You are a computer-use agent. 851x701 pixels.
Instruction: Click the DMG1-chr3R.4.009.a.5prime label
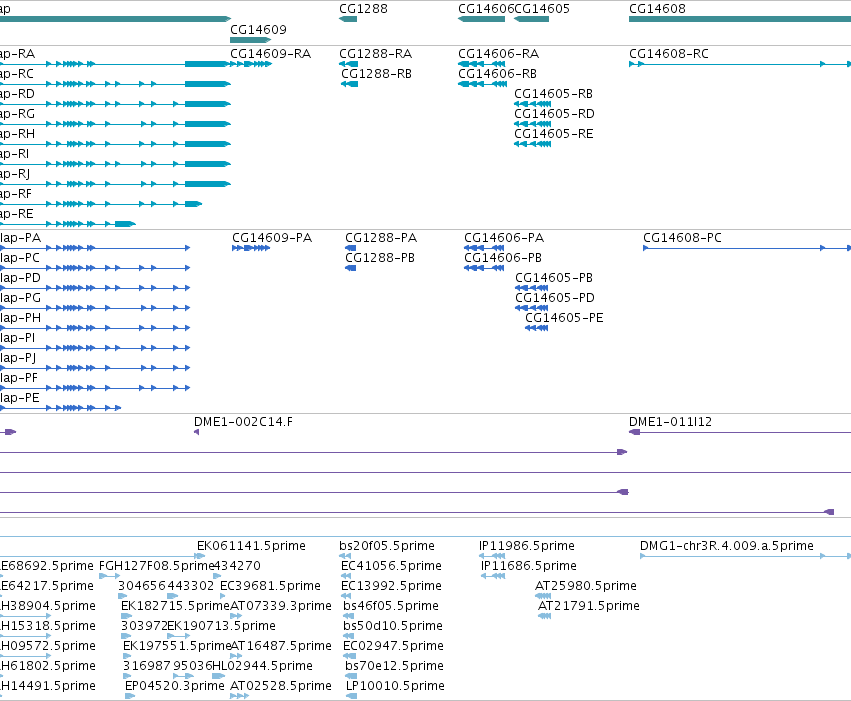click(727, 545)
